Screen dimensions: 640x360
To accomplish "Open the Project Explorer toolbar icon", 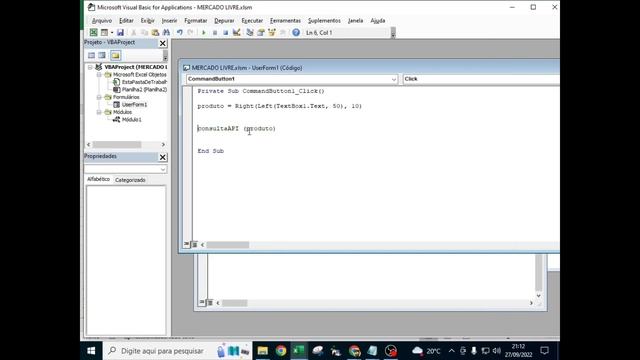I will [250, 32].
